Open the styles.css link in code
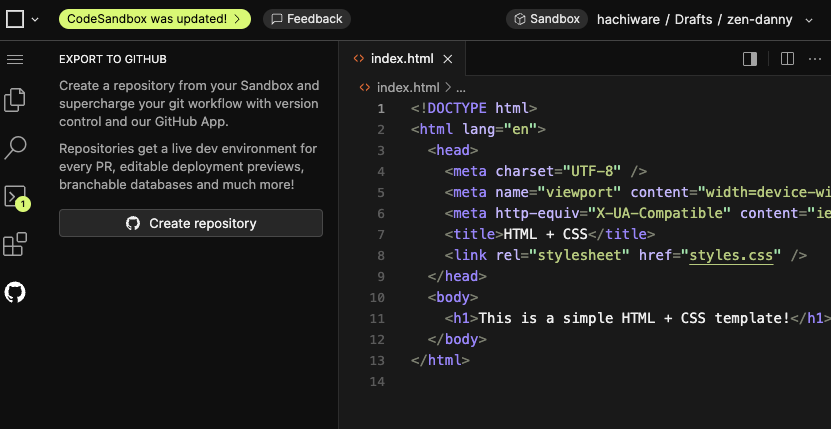The image size is (831, 429). 733,255
